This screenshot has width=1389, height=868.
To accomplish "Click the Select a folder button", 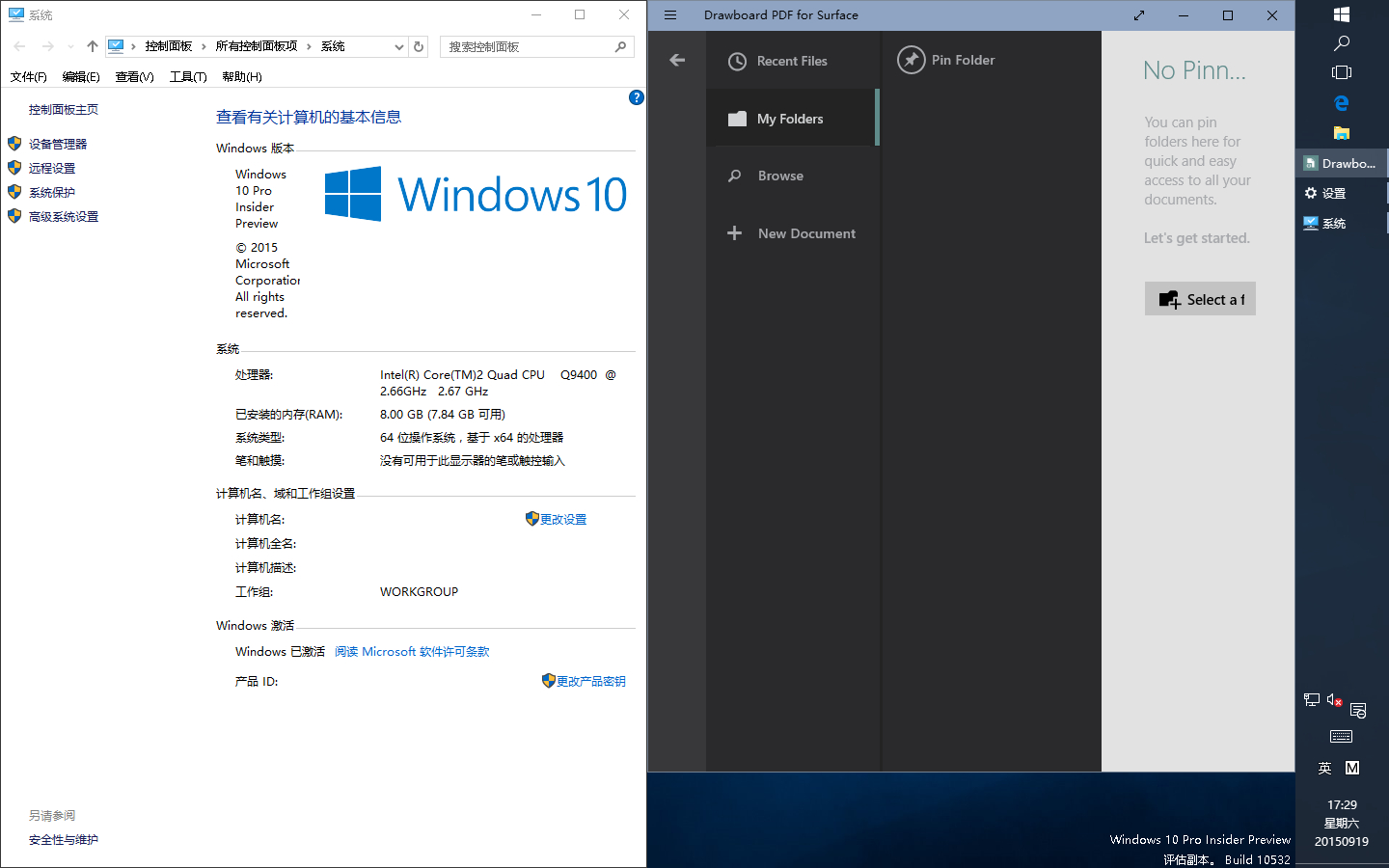I will (1200, 299).
